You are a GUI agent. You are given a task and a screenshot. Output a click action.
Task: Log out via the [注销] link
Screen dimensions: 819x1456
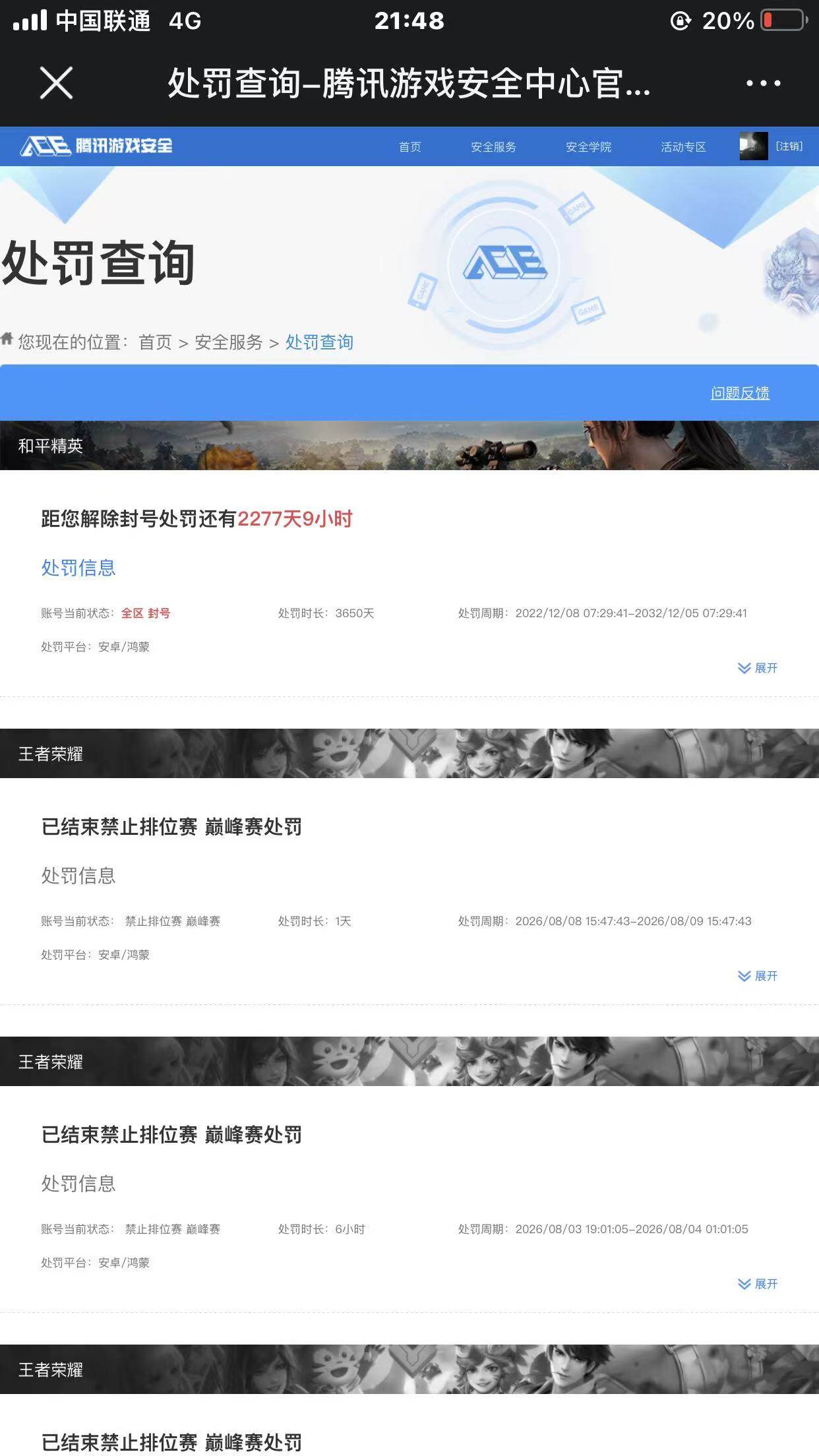click(789, 146)
